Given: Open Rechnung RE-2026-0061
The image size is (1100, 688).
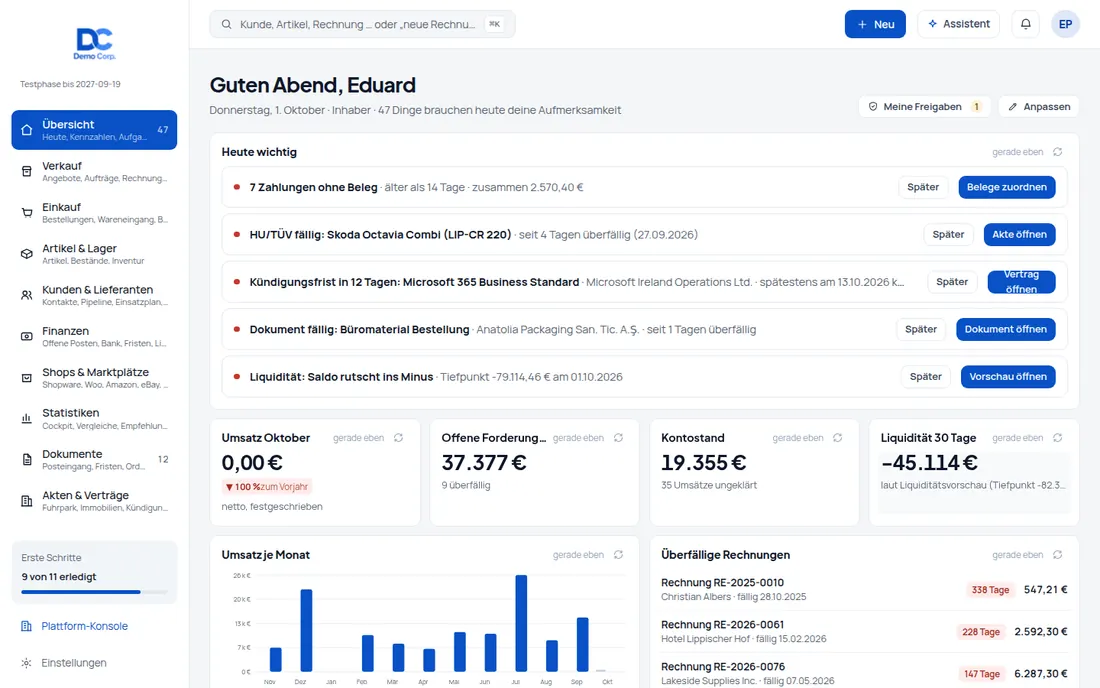Looking at the screenshot, I should [x=864, y=632].
